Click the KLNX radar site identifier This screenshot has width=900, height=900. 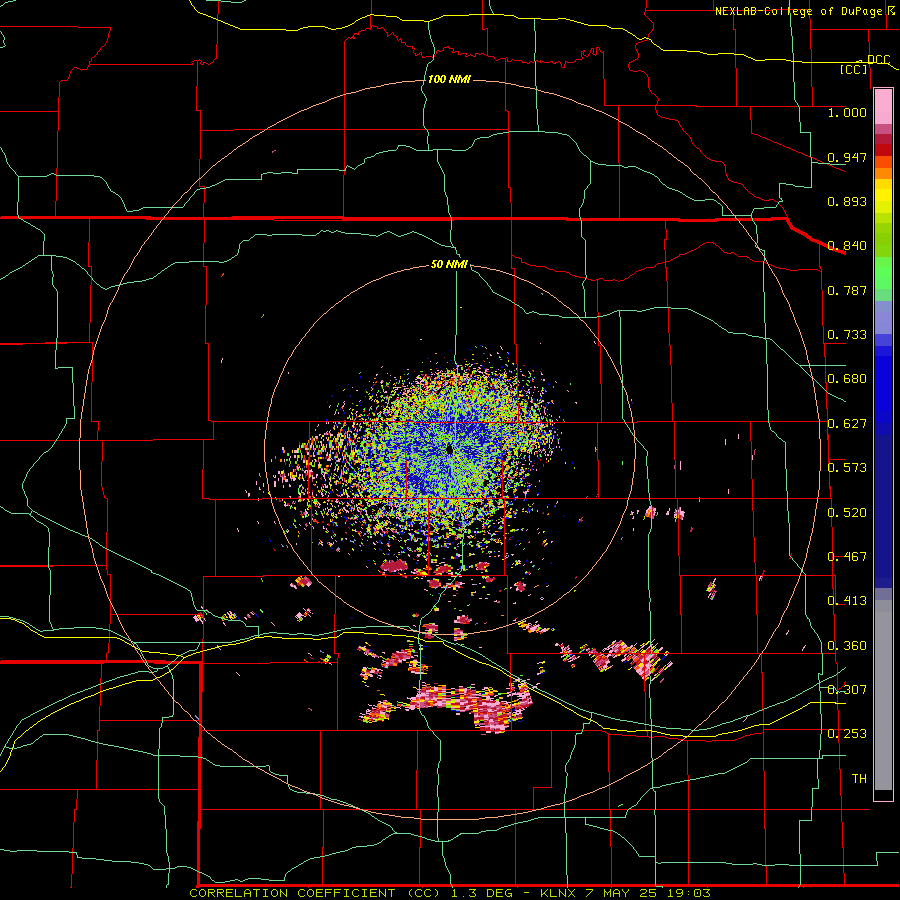click(x=559, y=893)
